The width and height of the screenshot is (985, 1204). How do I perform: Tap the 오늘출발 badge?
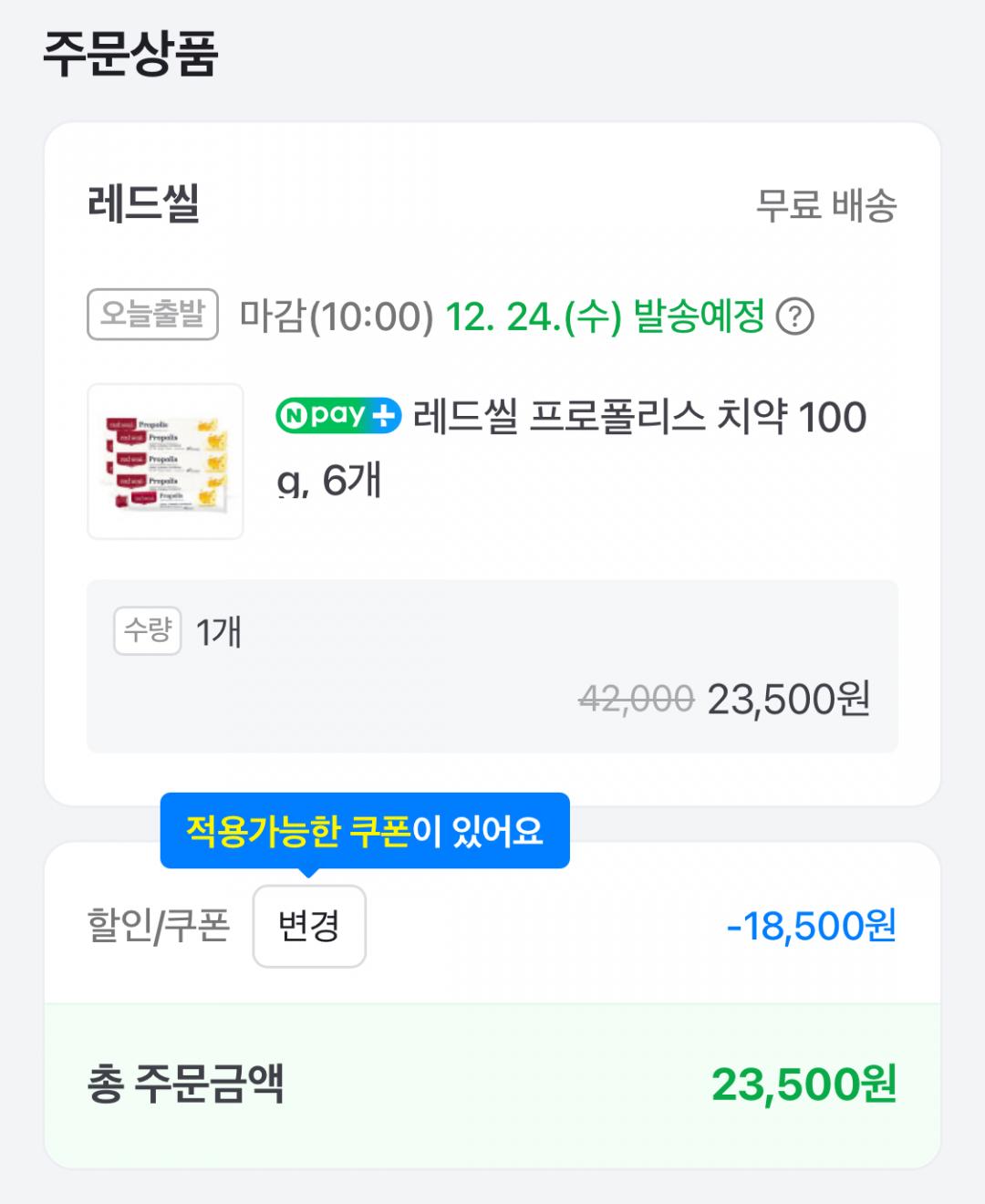[x=152, y=315]
